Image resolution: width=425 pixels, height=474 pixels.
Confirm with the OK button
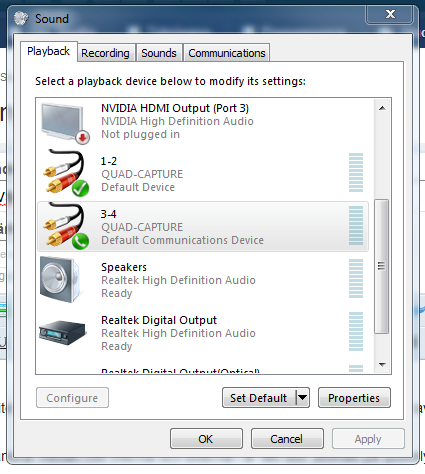tap(206, 439)
